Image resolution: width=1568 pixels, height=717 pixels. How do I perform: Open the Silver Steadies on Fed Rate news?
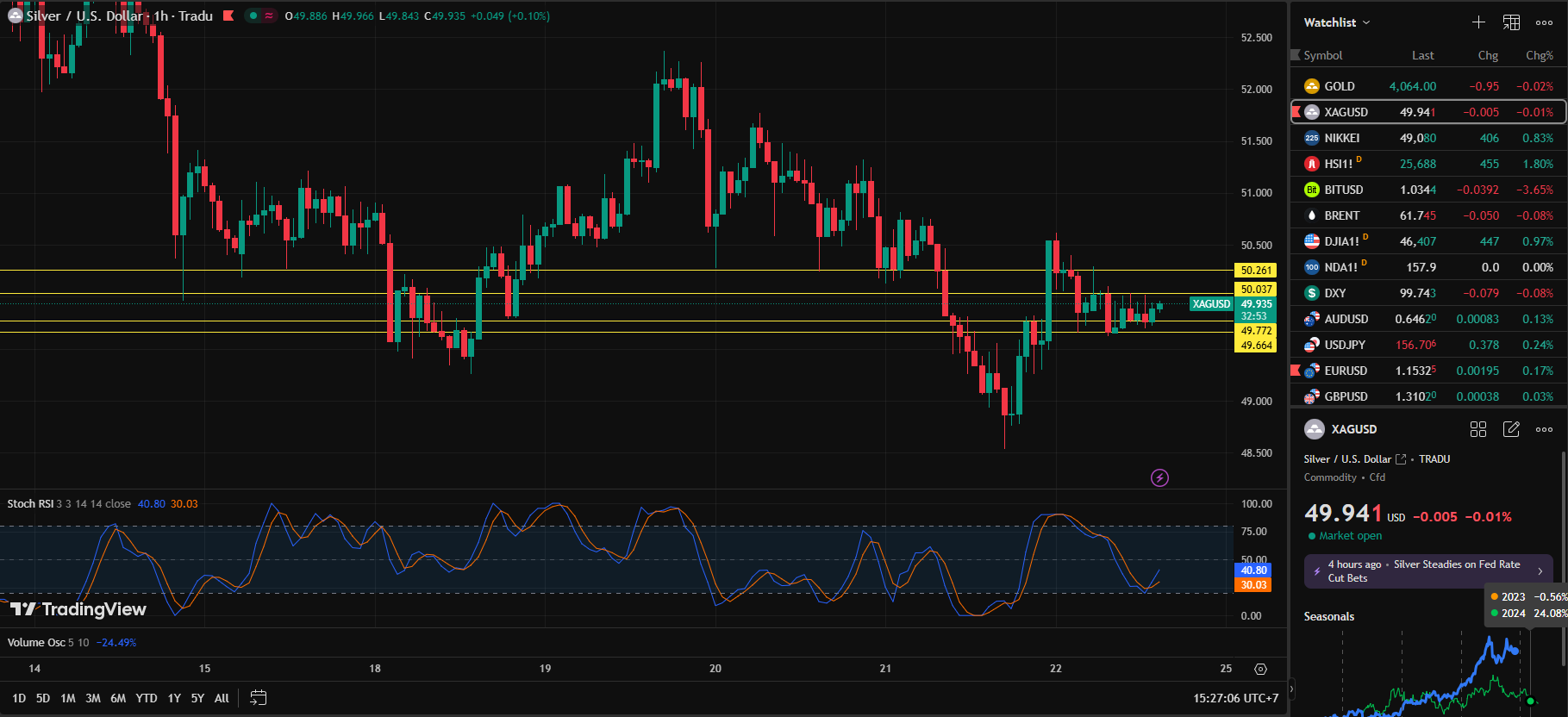1428,570
